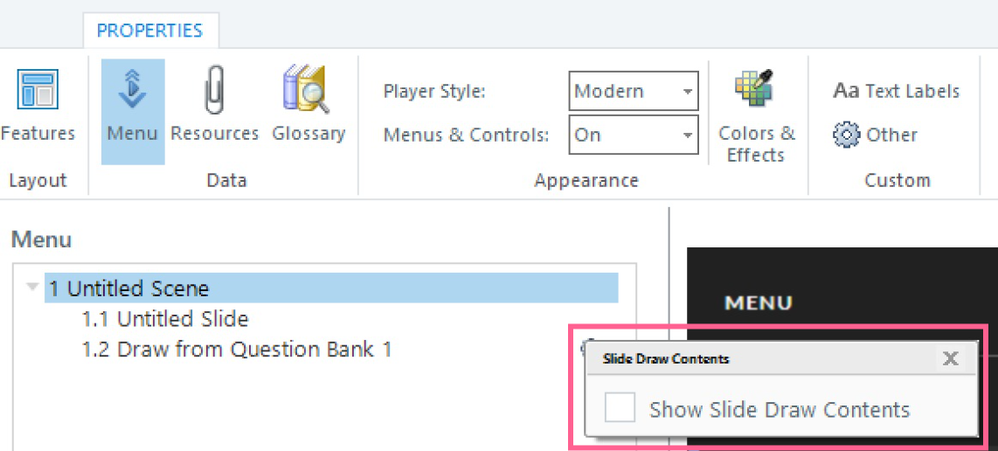This screenshot has width=998, height=451.
Task: Click the Text Labels icon
Action: (x=846, y=91)
